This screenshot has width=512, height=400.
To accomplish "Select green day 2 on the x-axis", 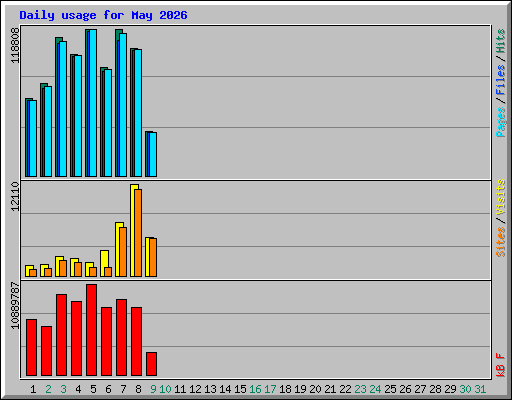I will click(48, 389).
